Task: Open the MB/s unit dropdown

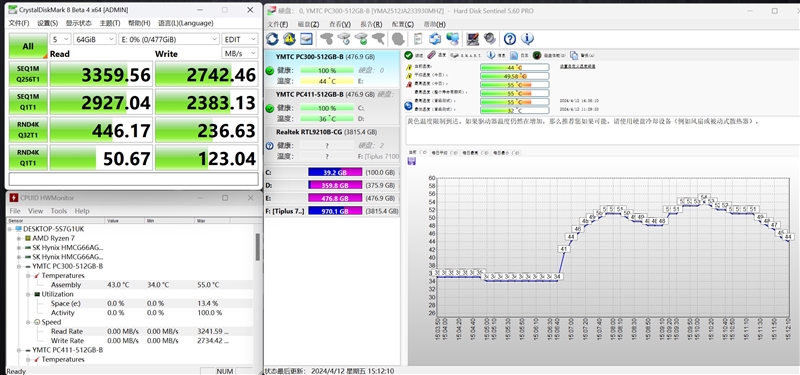Action: tap(239, 54)
